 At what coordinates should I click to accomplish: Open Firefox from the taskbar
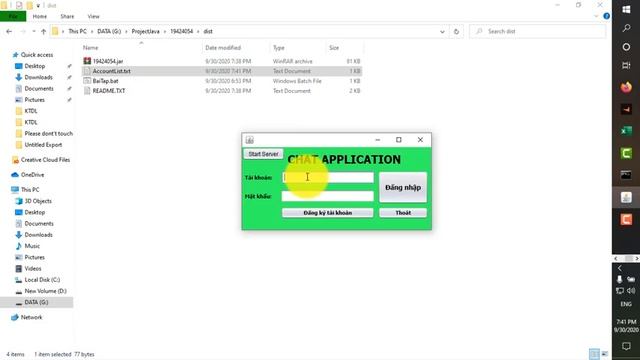626,87
